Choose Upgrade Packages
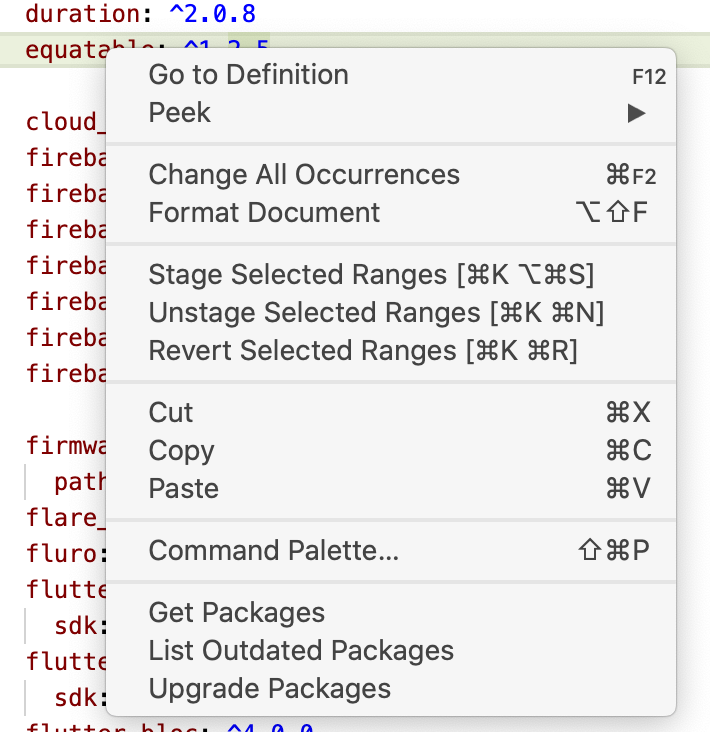The image size is (710, 732). coord(269,689)
